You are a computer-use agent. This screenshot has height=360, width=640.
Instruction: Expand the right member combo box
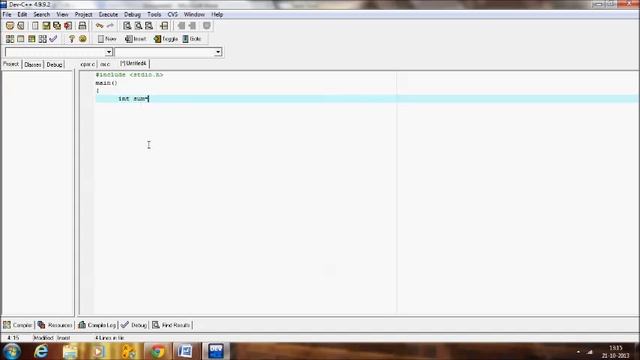(x=218, y=52)
